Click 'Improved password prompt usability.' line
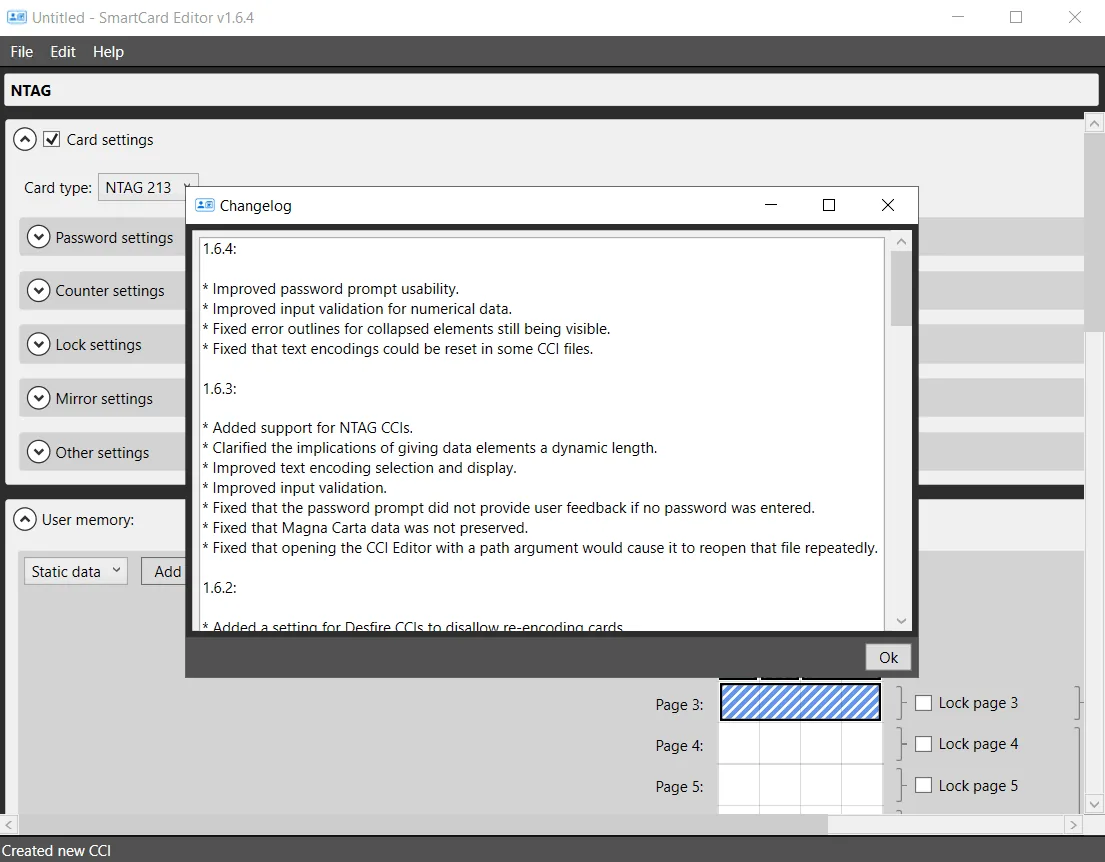Screen dimensions: 1105x862 331,289
